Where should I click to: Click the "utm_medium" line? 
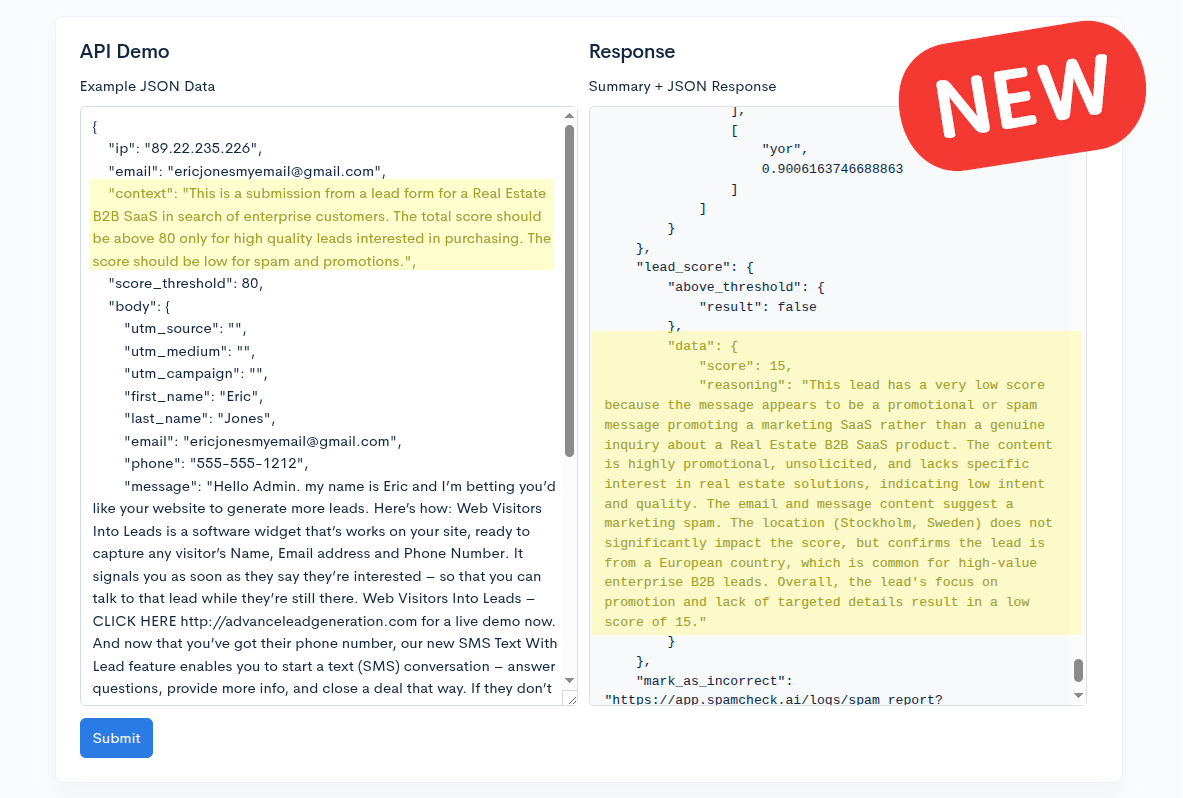point(189,351)
